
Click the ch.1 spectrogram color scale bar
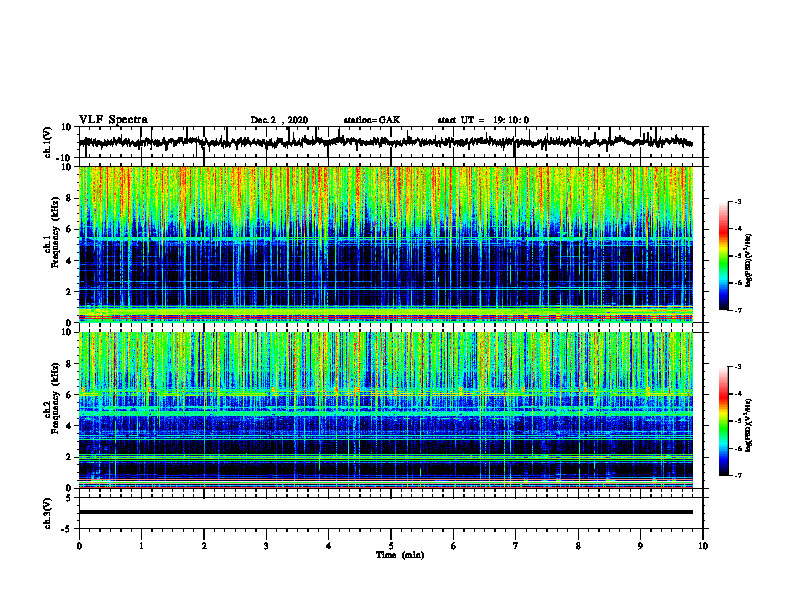pyautogui.click(x=724, y=256)
